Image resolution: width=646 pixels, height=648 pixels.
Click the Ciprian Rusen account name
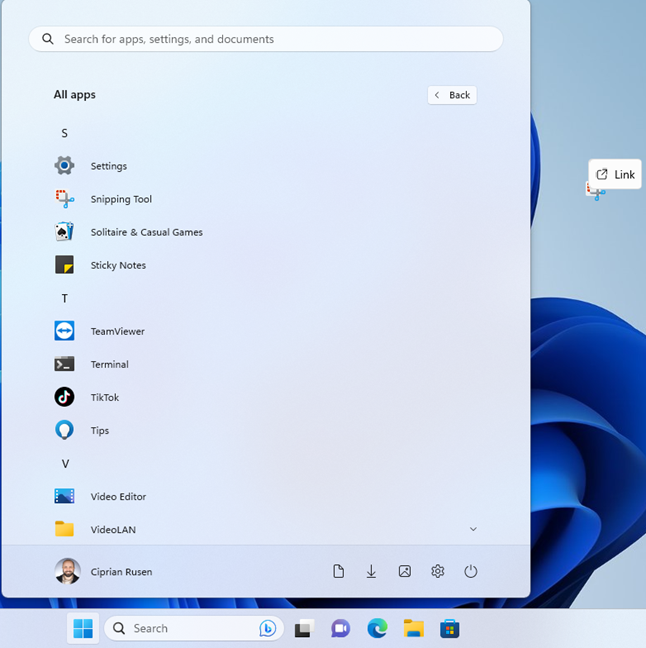click(122, 572)
